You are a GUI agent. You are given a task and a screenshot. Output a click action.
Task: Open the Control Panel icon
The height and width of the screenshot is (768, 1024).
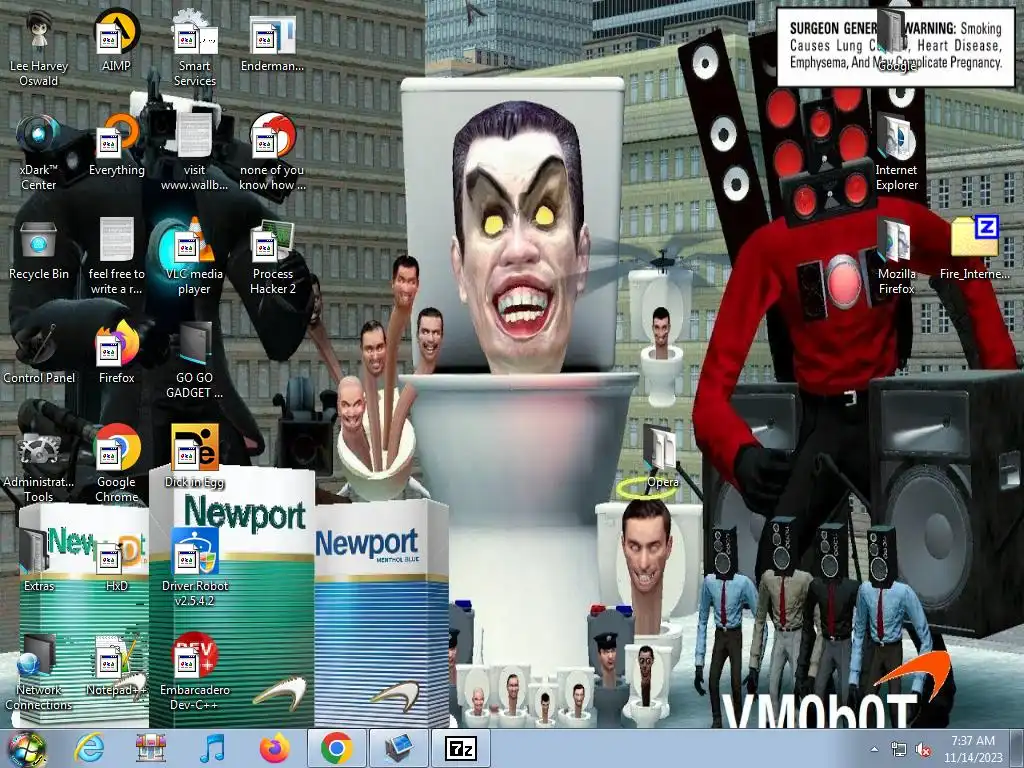pos(39,353)
